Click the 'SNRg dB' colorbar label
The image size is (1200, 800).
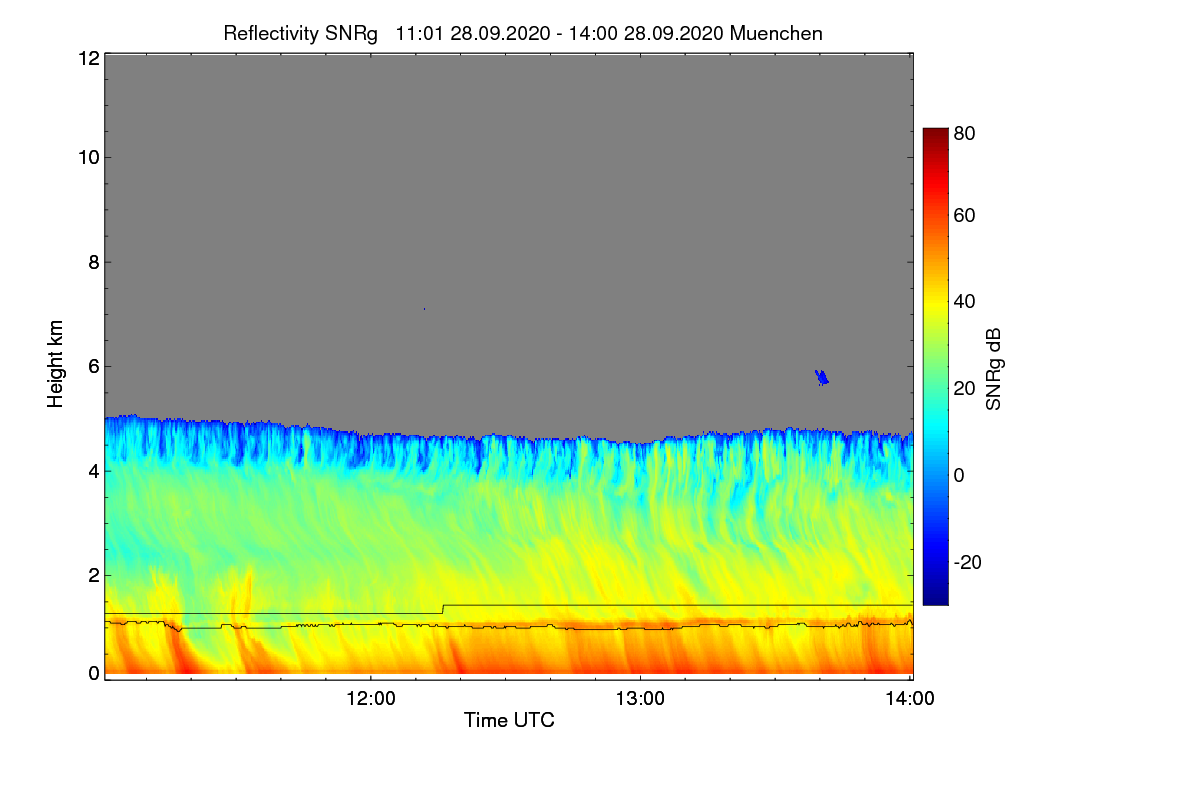tap(993, 370)
